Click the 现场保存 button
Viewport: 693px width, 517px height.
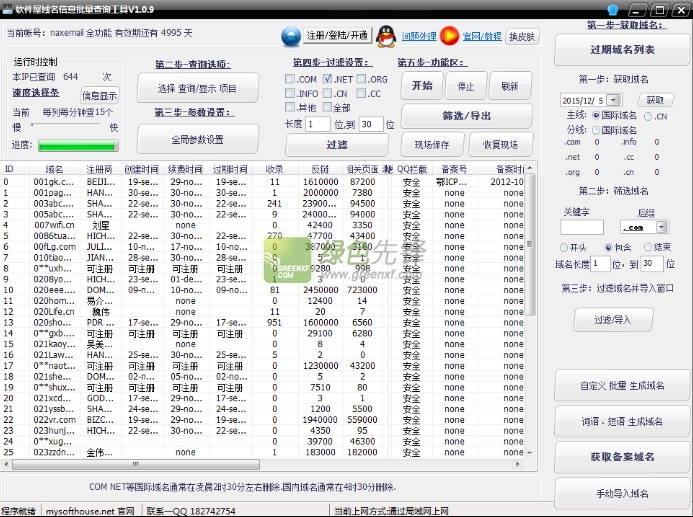tap(432, 144)
